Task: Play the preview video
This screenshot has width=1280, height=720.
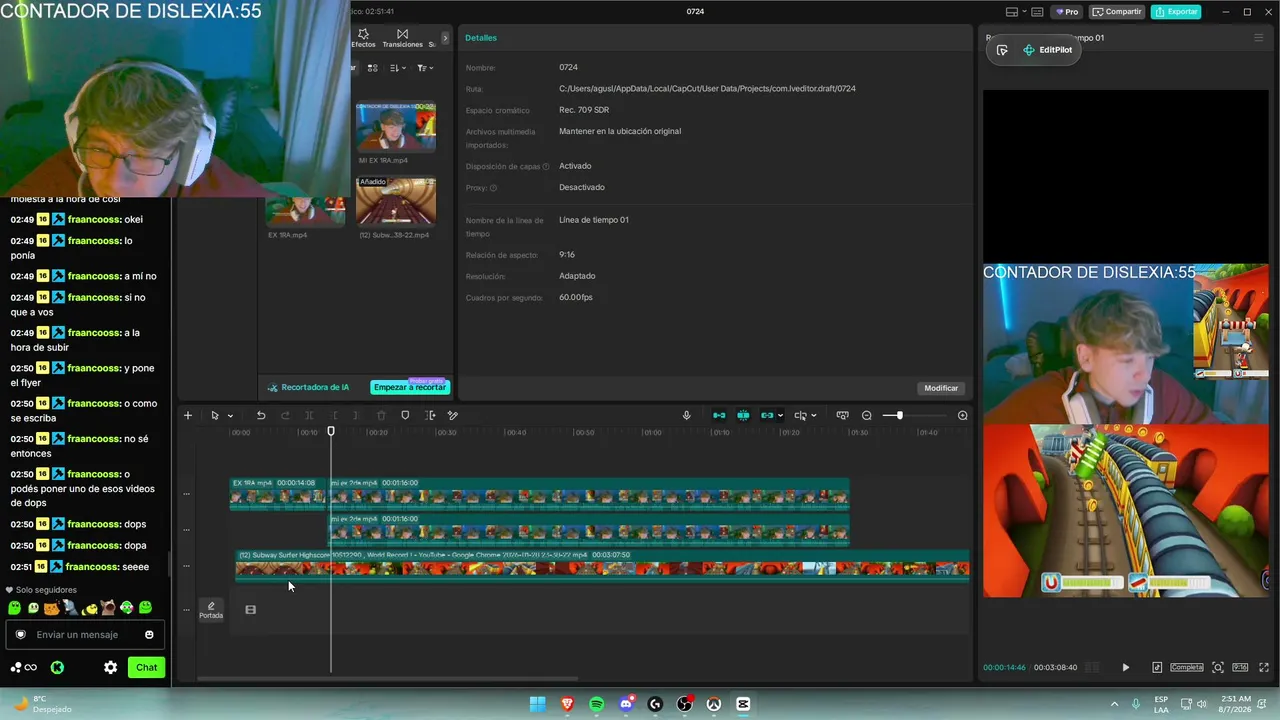Action: click(1125, 667)
